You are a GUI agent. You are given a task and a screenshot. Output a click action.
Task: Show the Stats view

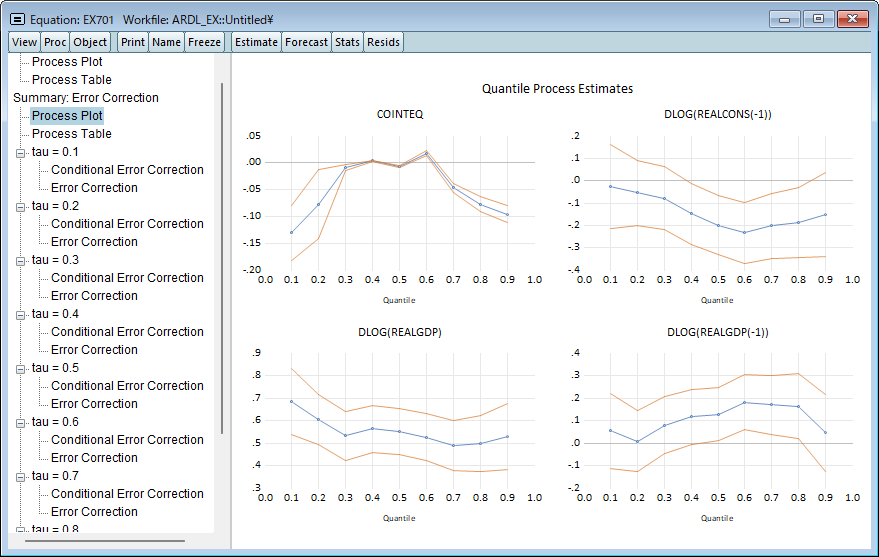click(x=347, y=42)
